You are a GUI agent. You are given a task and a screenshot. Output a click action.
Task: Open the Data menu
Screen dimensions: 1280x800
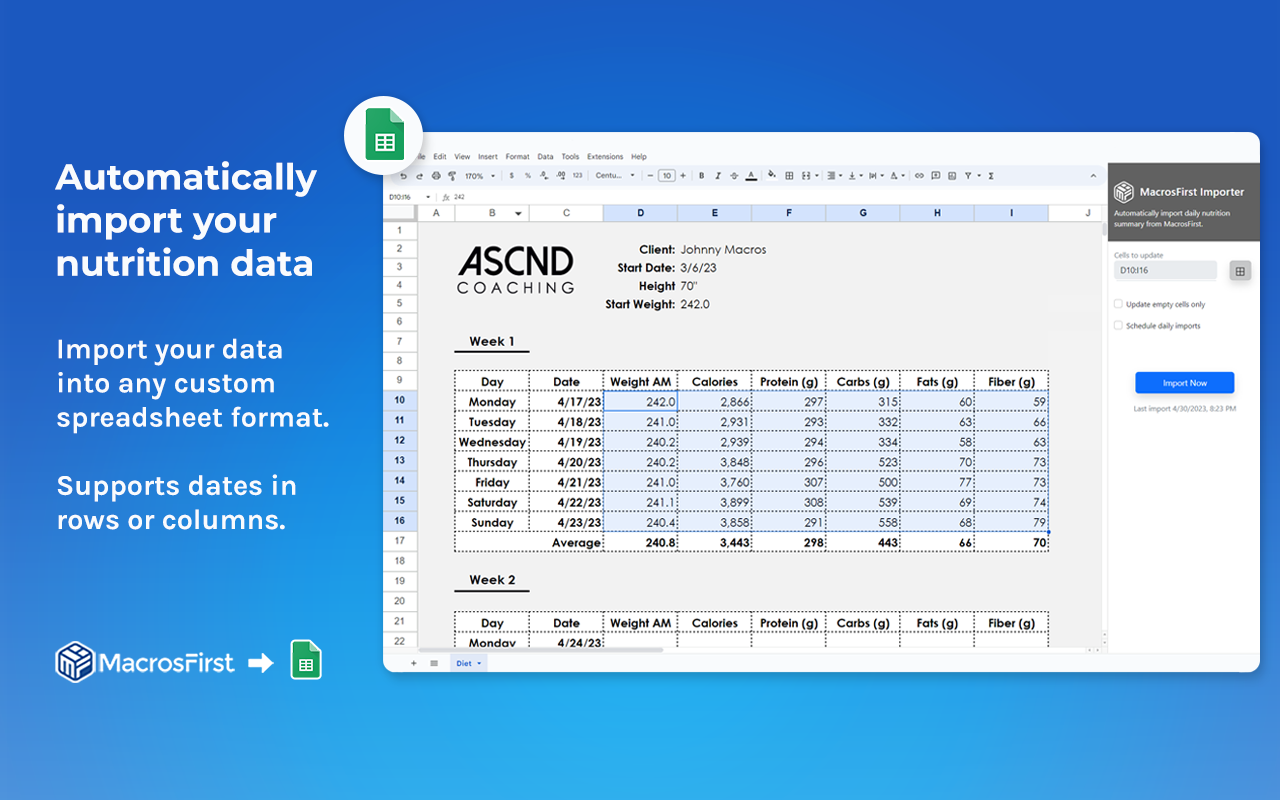545,157
